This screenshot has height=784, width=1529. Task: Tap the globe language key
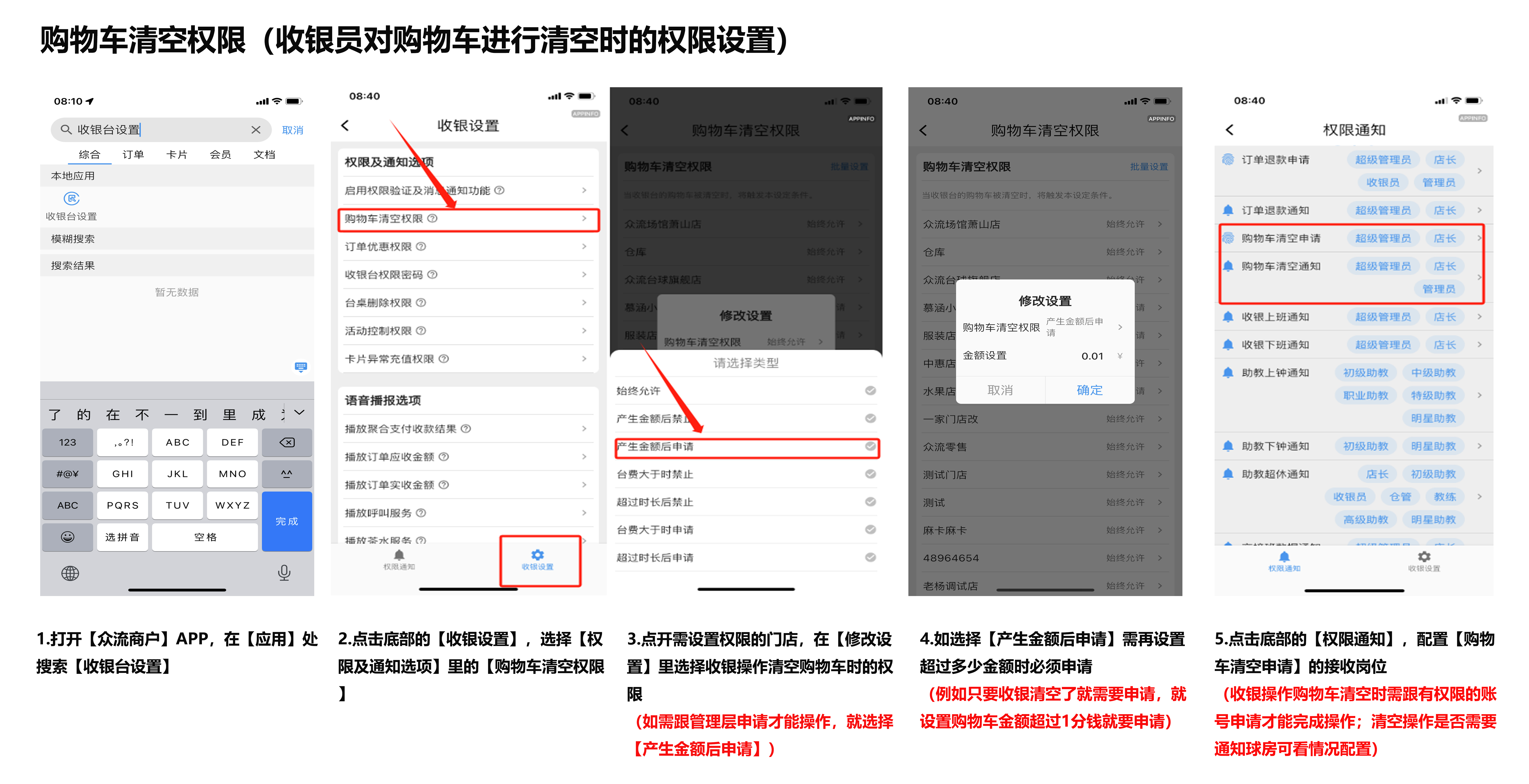[70, 573]
